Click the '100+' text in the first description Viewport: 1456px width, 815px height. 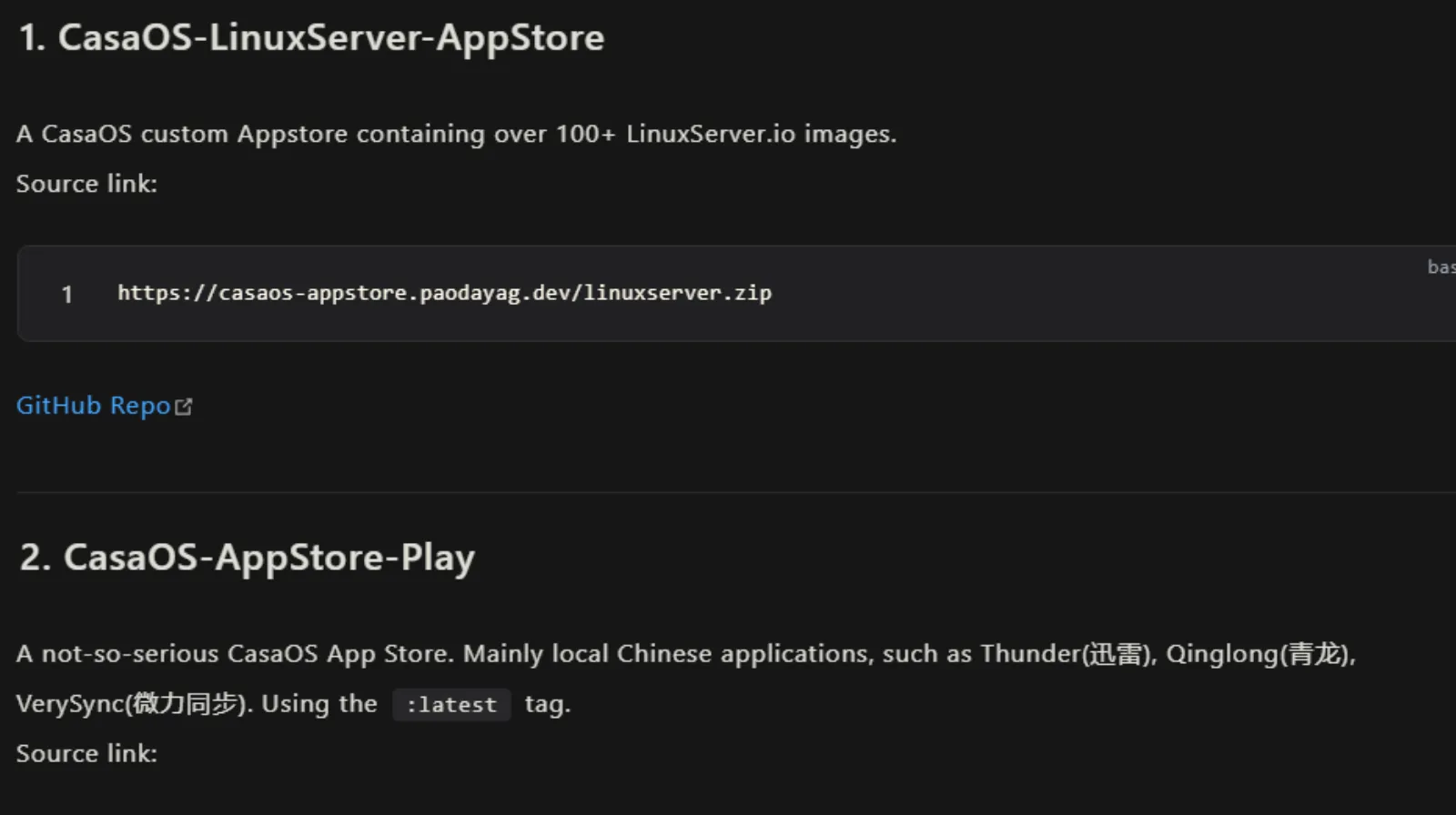tap(586, 135)
